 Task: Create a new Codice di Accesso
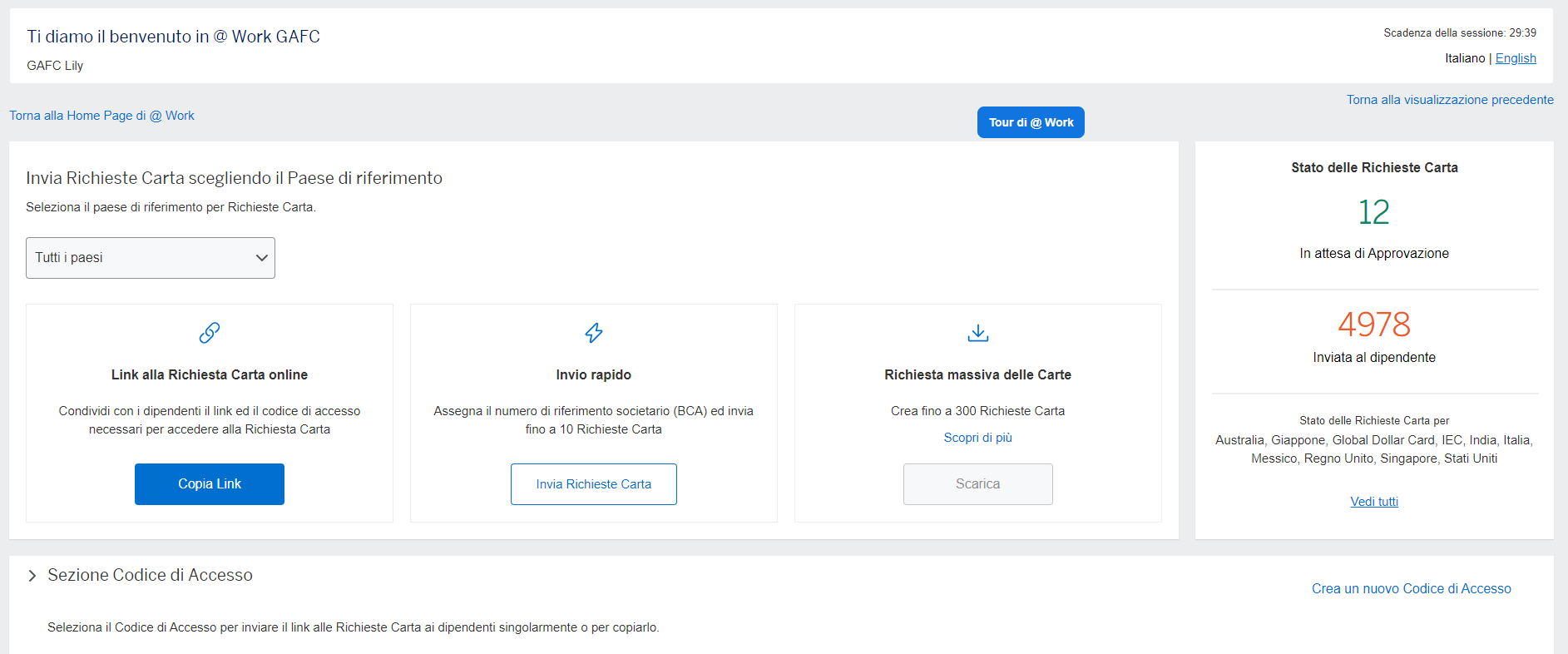(1412, 589)
